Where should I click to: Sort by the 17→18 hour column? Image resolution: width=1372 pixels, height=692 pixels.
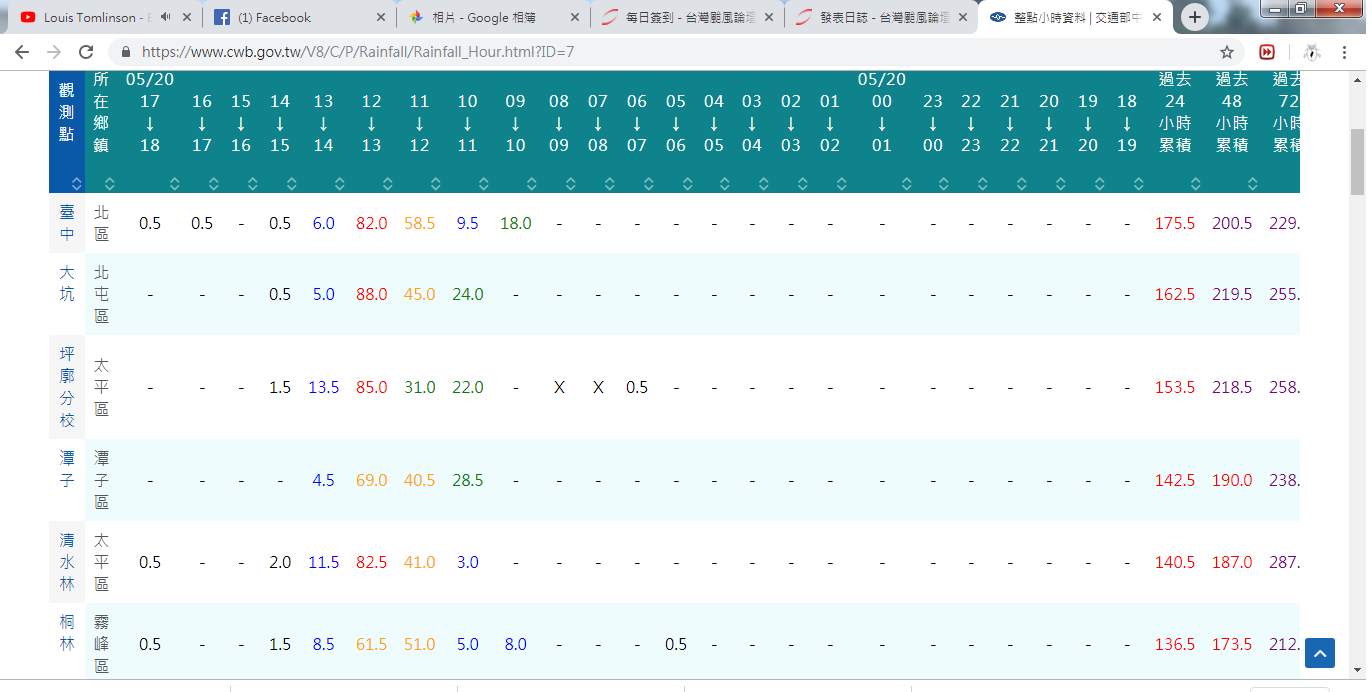click(x=174, y=184)
